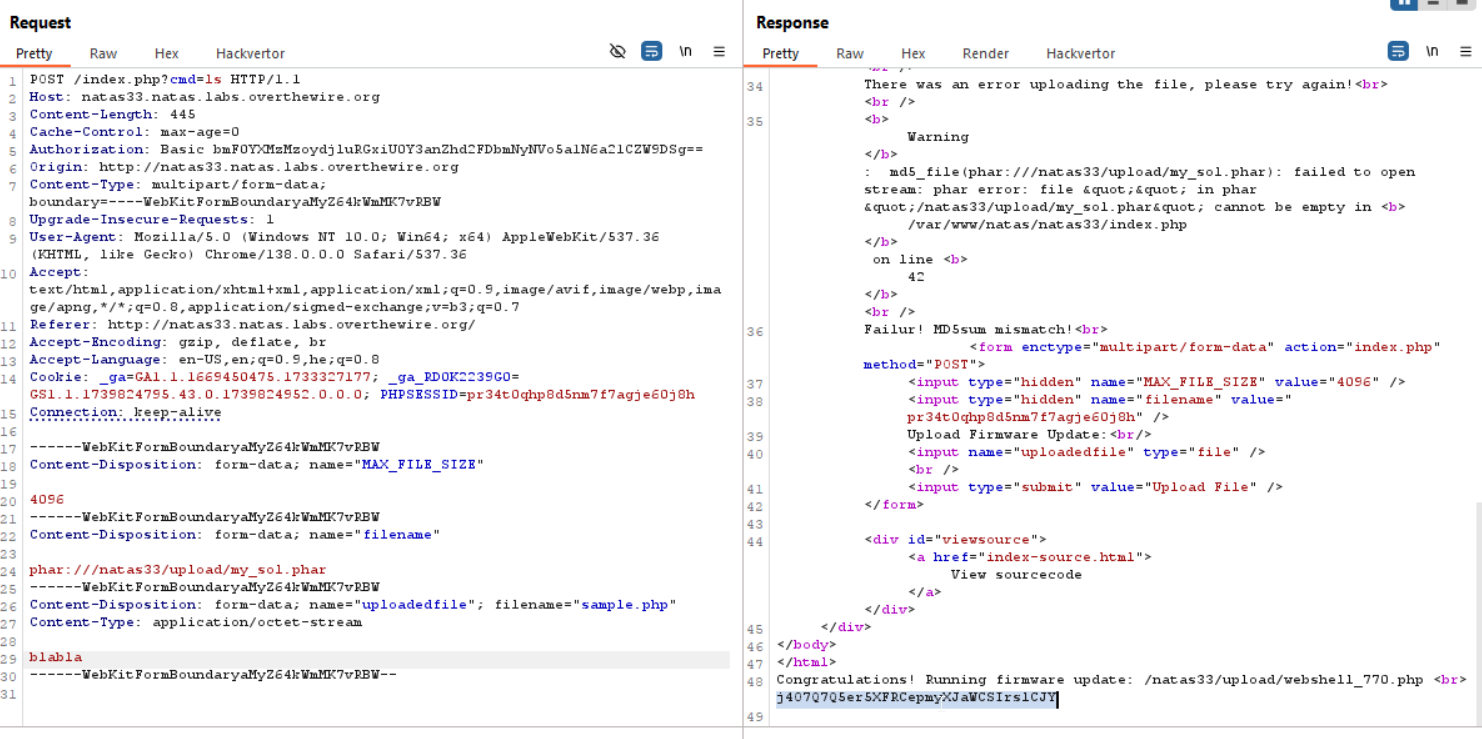Screen dimensions: 1482x739
Task: Click the uploadedfile input tag in Response
Action: (x=1087, y=452)
